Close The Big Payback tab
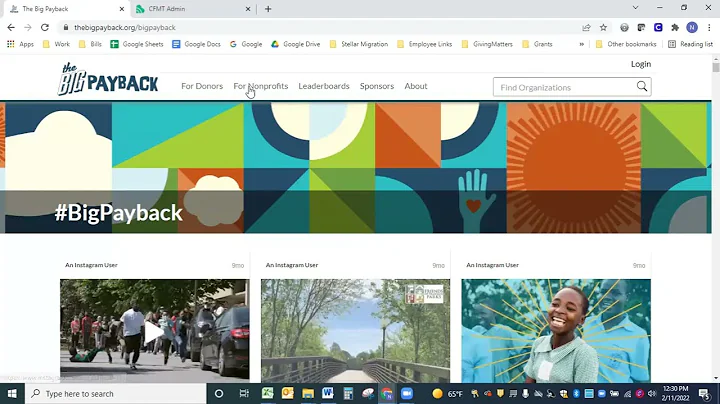This screenshot has height=404, width=720. [122, 9]
